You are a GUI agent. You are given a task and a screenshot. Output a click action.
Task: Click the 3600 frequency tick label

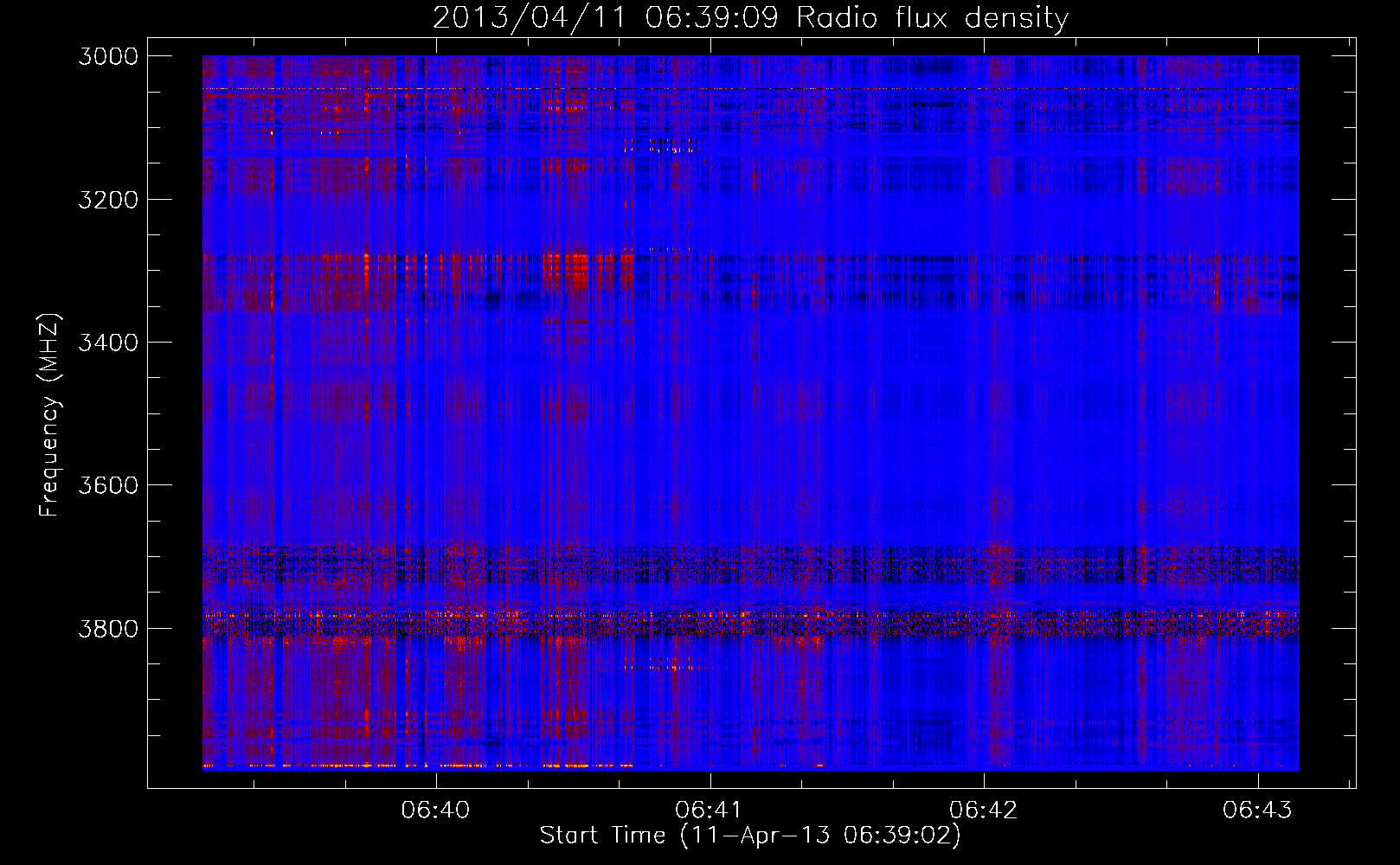coord(108,485)
